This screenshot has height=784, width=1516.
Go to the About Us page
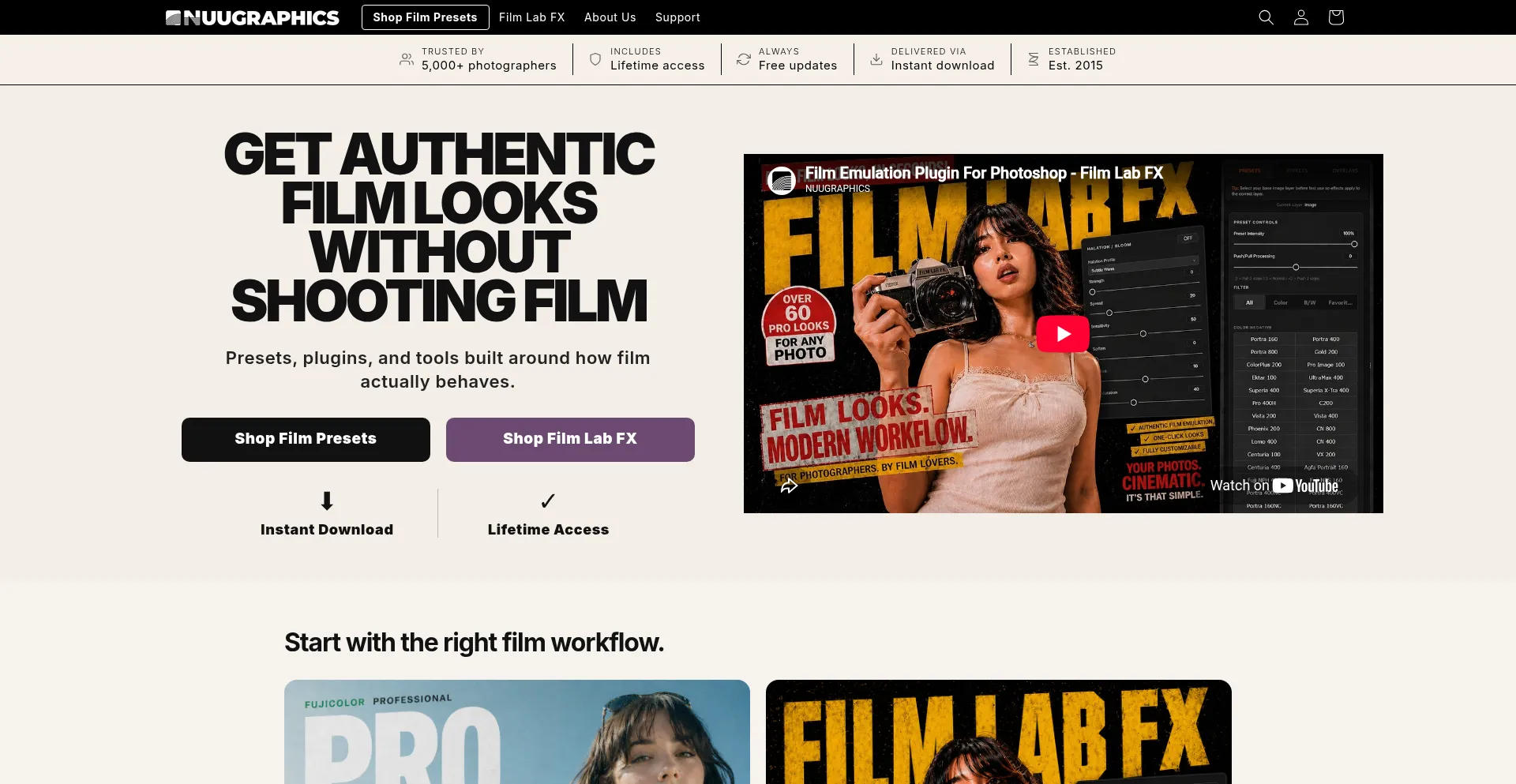click(610, 17)
